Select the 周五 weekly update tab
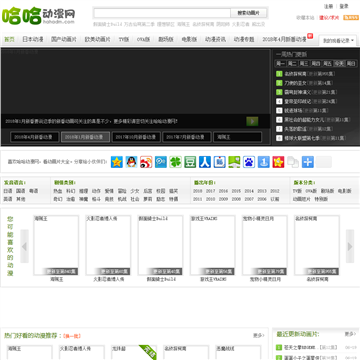The height and width of the screenshot is (360, 360). coord(327,63)
